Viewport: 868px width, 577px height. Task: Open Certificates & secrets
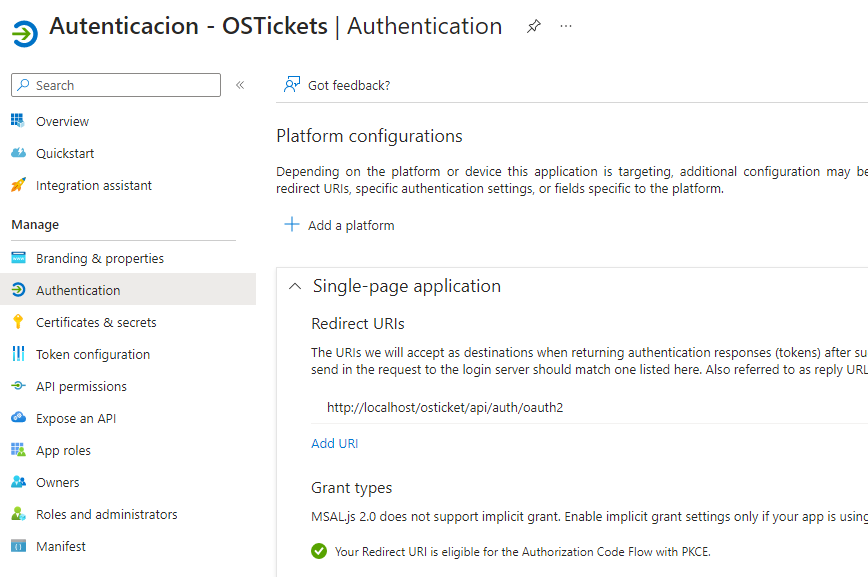pos(96,322)
